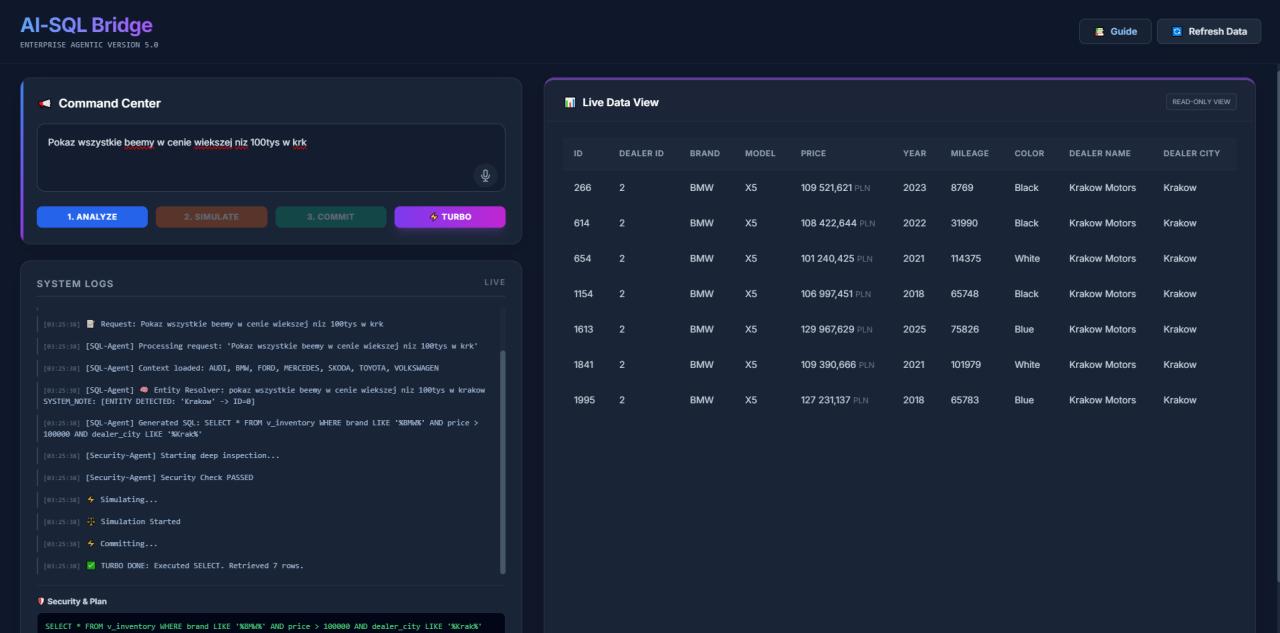Screen dimensions: 1280x633
Task: Click the chart icon beside Live Data View
Action: 570,102
